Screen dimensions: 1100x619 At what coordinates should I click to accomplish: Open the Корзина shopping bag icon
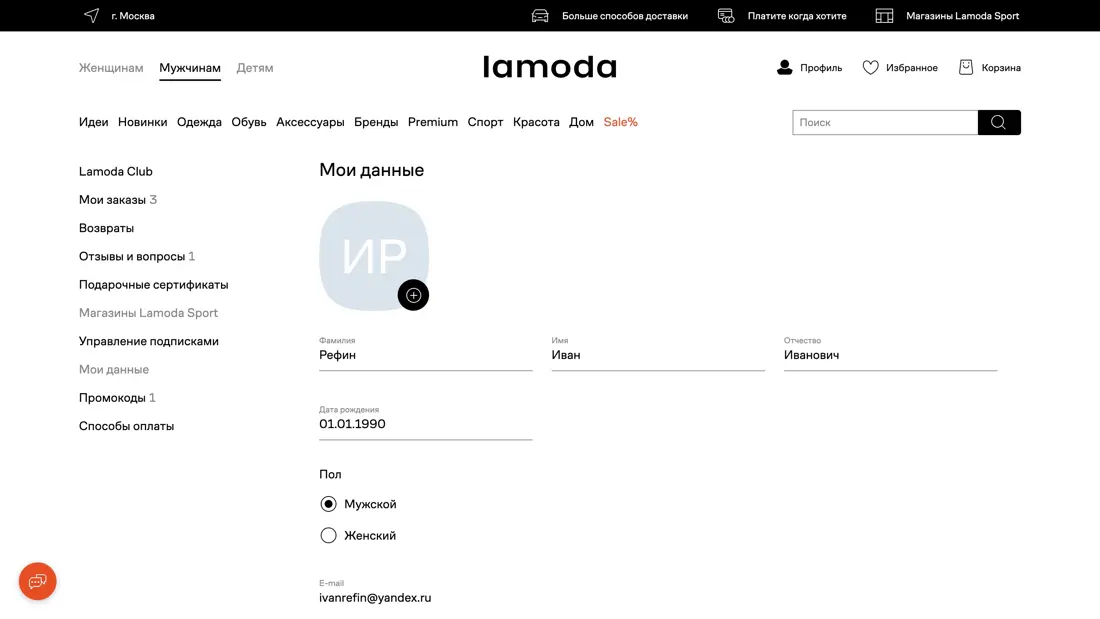tap(966, 68)
